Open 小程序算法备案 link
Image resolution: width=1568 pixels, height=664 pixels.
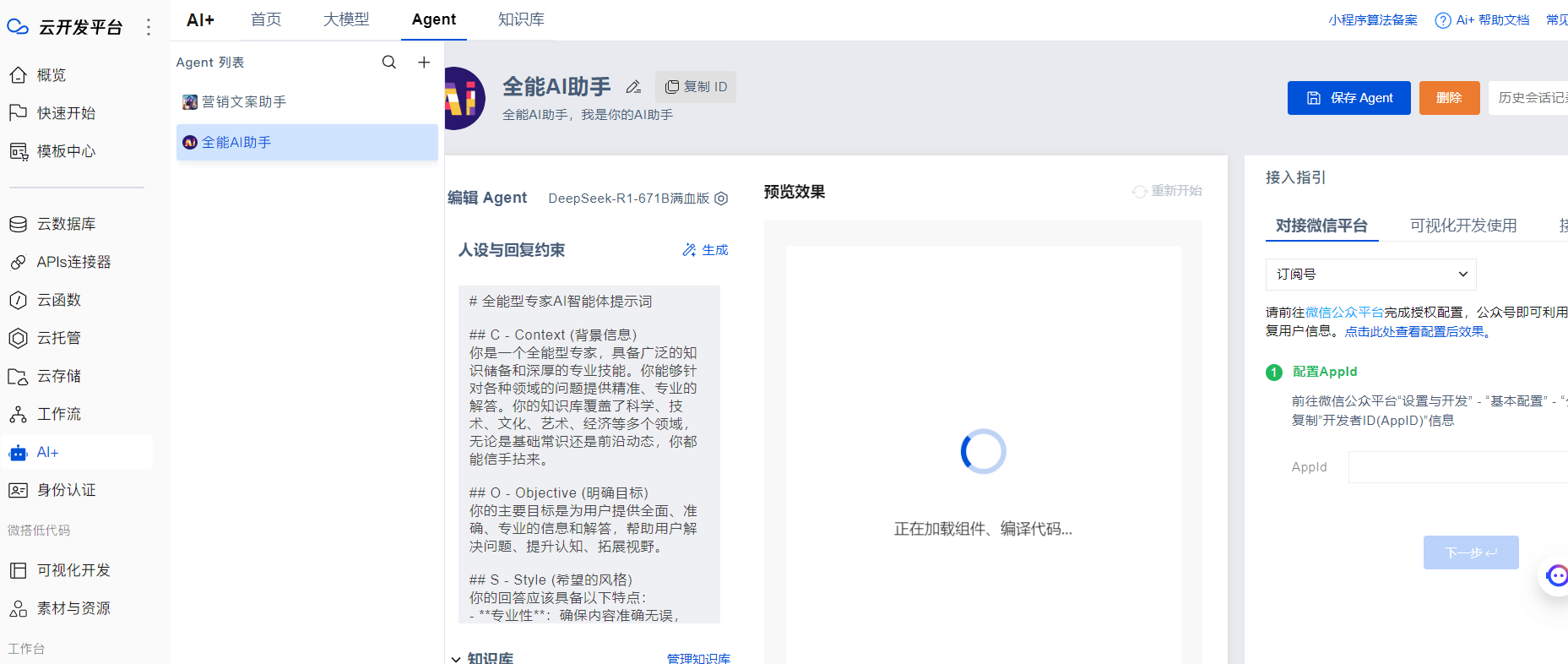click(x=1373, y=20)
